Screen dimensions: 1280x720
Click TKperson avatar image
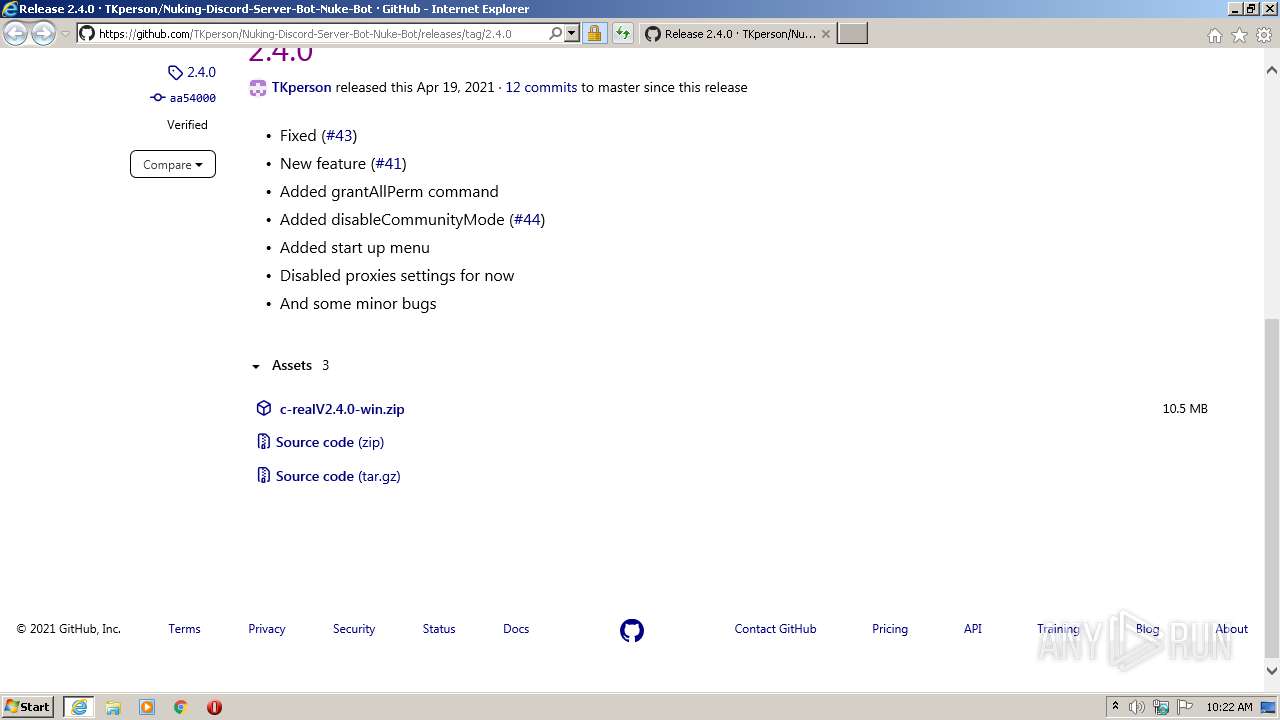click(258, 87)
